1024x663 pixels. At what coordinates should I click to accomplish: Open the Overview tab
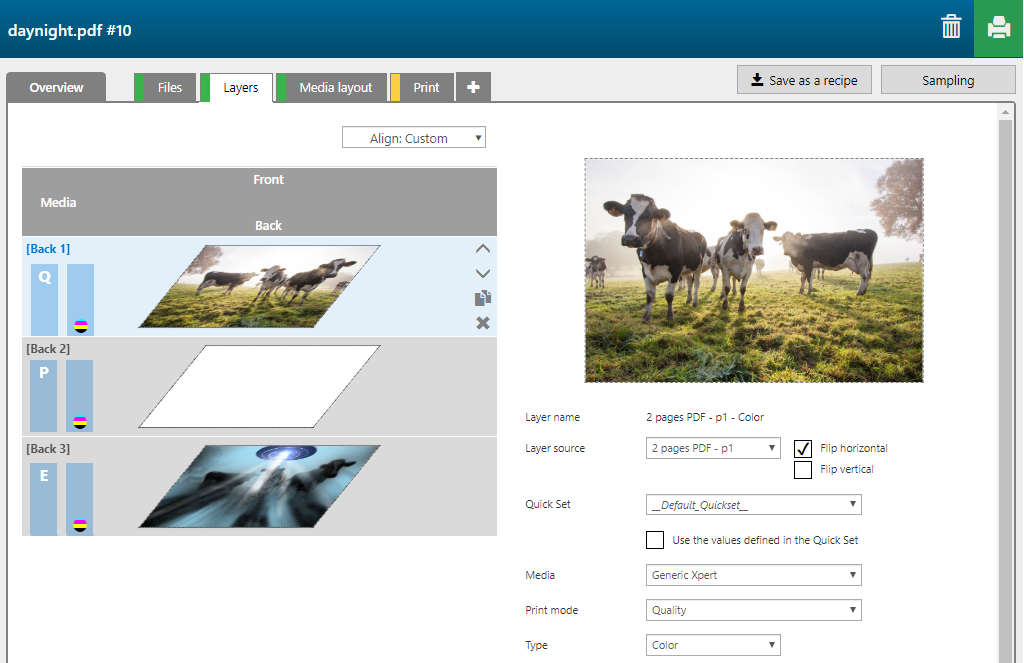point(56,88)
